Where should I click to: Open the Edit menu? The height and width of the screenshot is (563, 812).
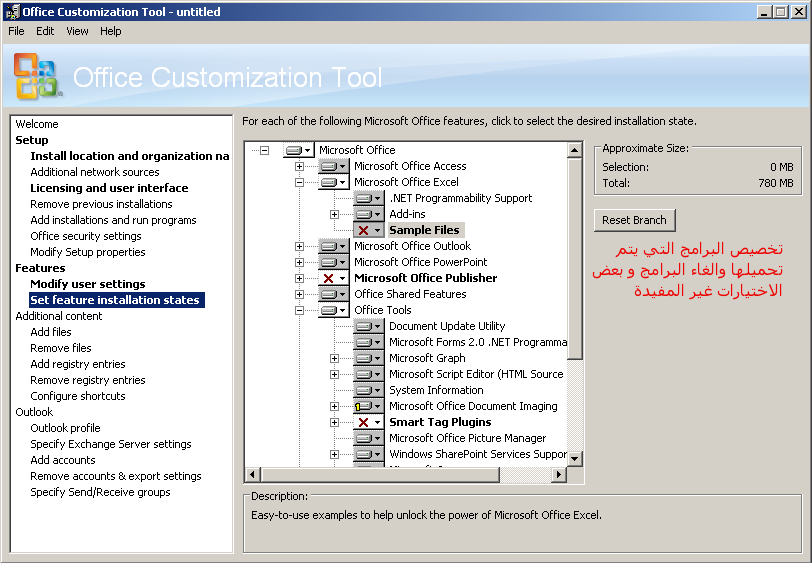tap(45, 31)
